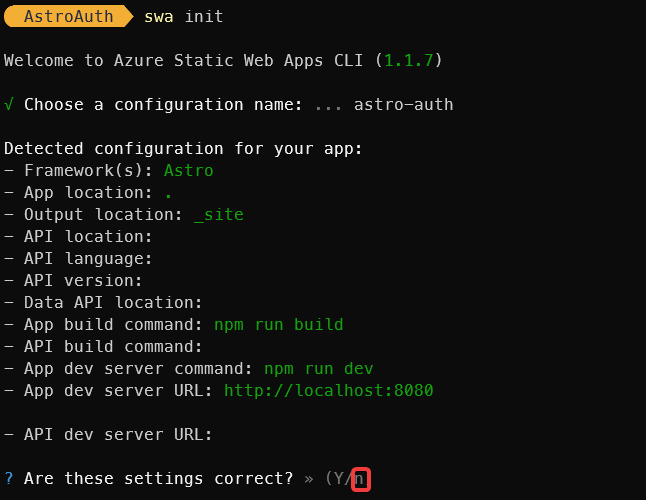The height and width of the screenshot is (500, 646).
Task: Click the CLI version number 1.1.7
Action: coord(409,61)
